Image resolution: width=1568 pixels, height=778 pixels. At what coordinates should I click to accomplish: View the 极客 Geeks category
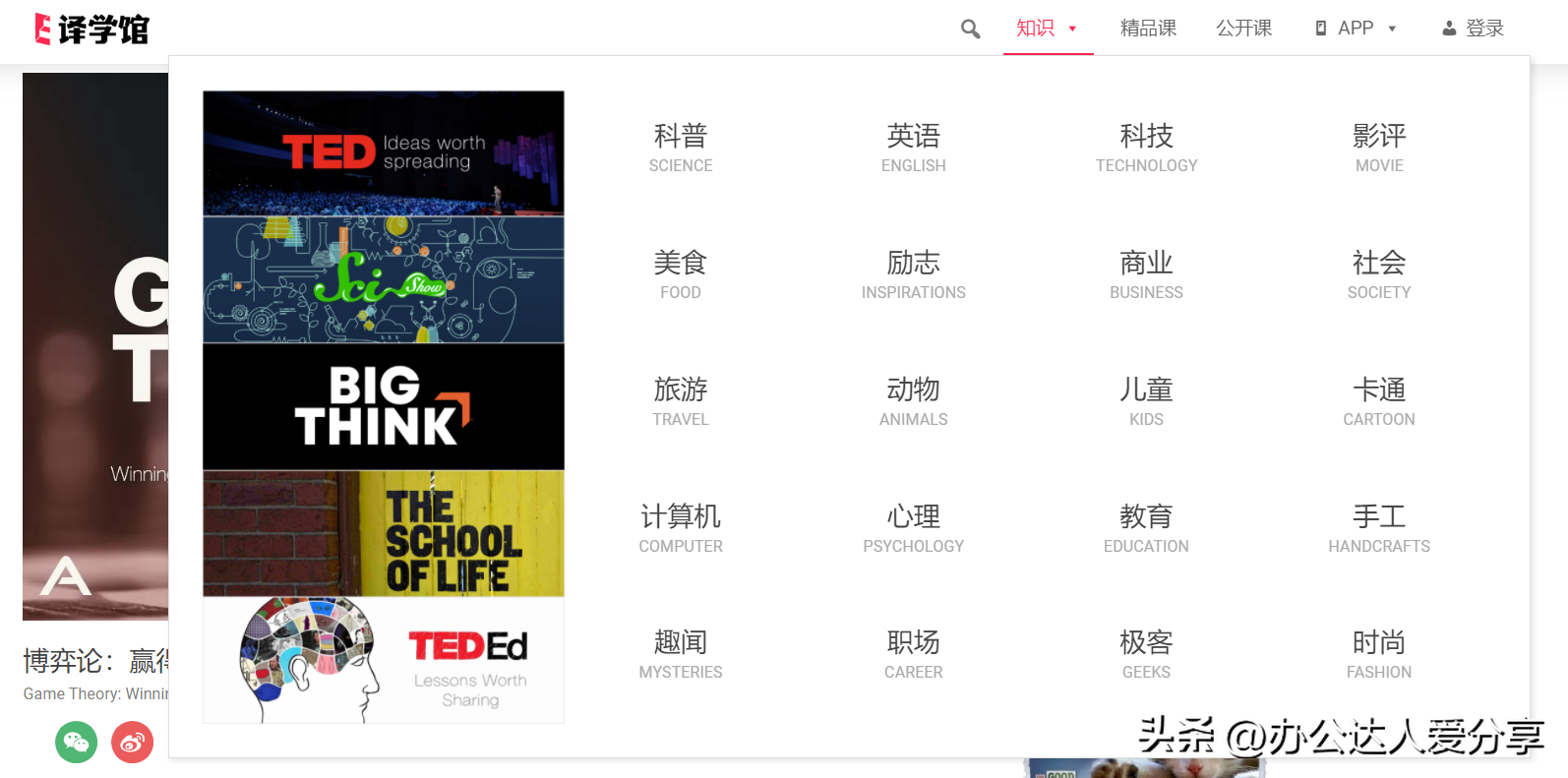click(x=1147, y=654)
